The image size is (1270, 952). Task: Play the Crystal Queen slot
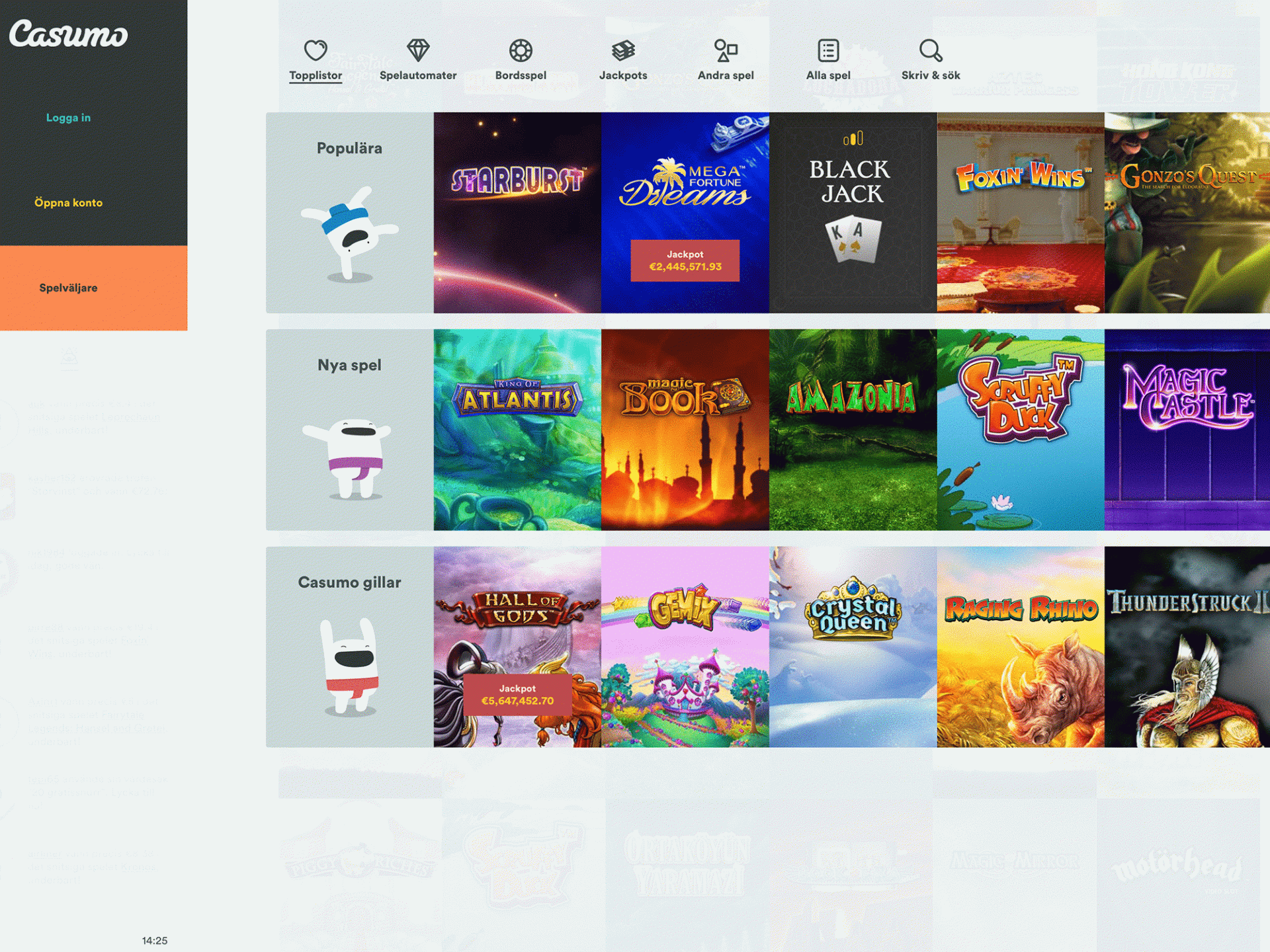[x=853, y=647]
